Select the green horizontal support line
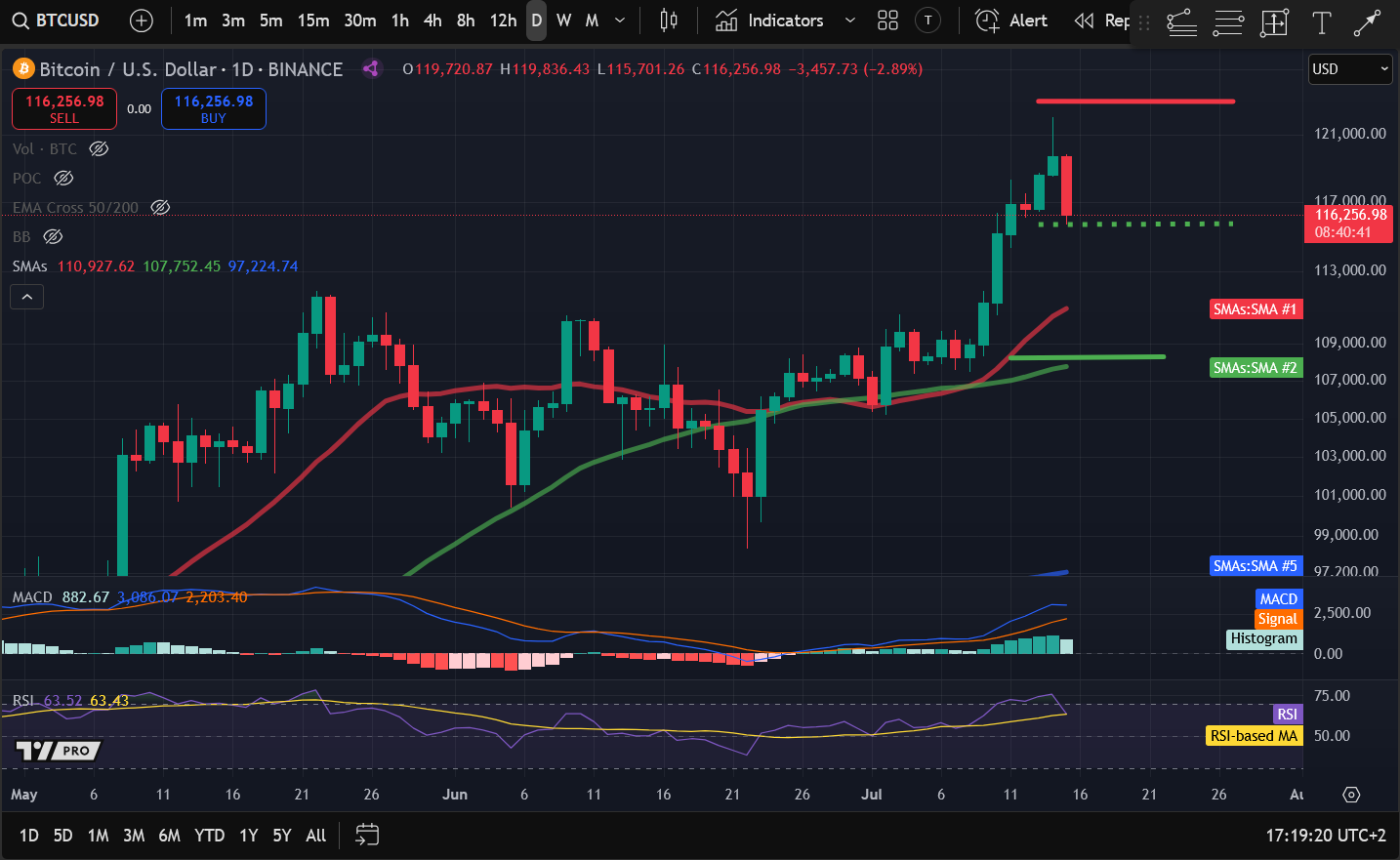The image size is (1400, 860). (1087, 357)
